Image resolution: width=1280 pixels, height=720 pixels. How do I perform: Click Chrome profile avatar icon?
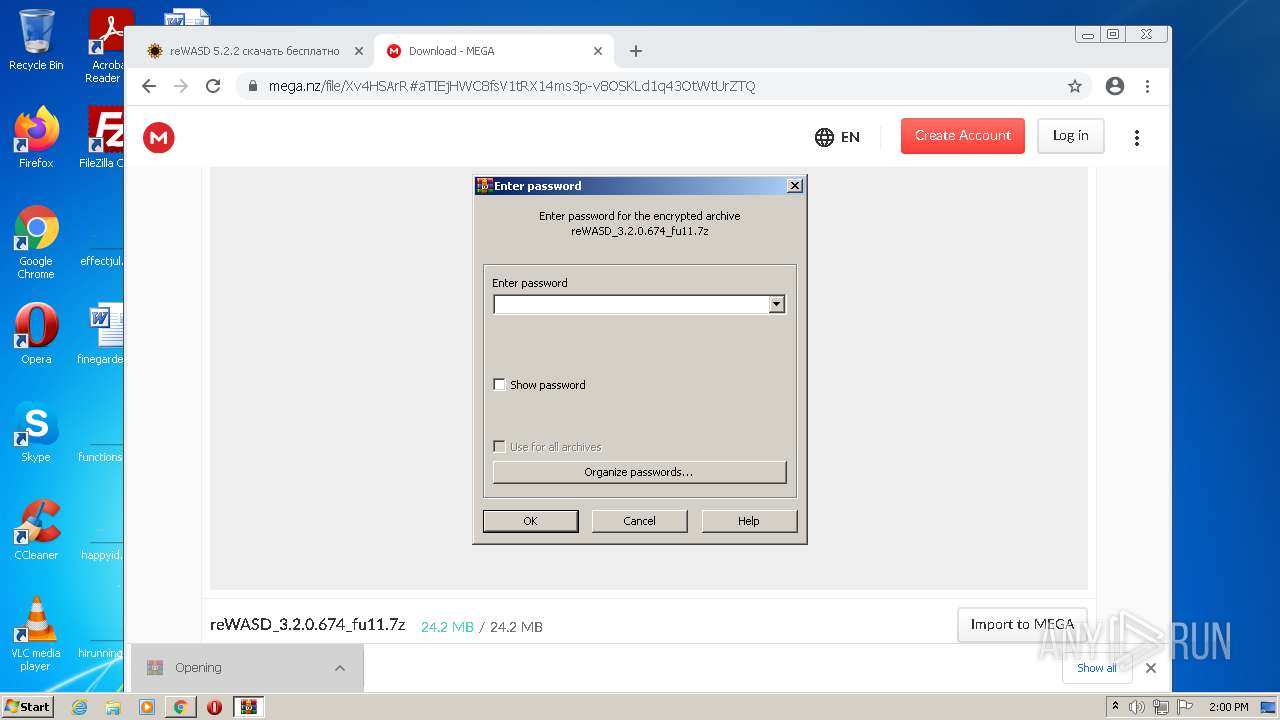(x=1115, y=86)
